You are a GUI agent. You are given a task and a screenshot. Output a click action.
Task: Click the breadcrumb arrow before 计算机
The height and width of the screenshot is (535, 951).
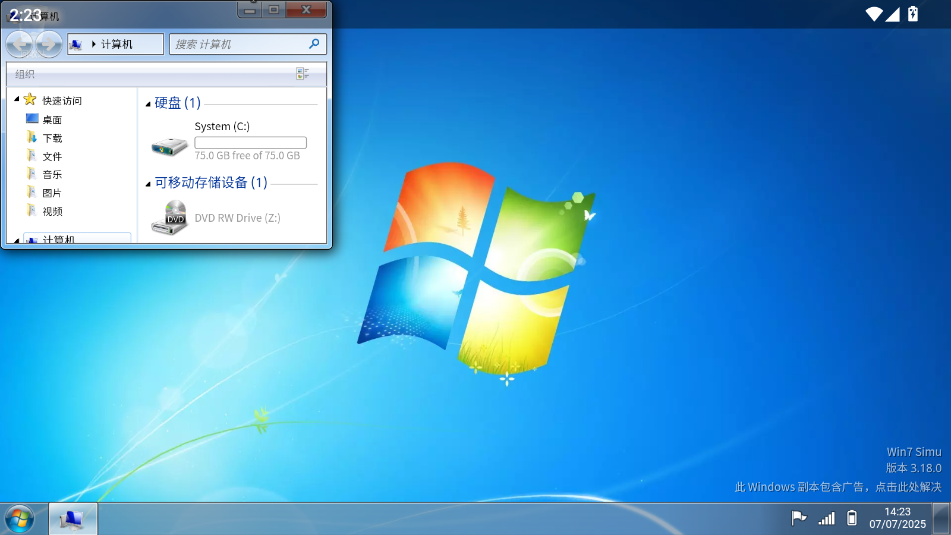93,44
